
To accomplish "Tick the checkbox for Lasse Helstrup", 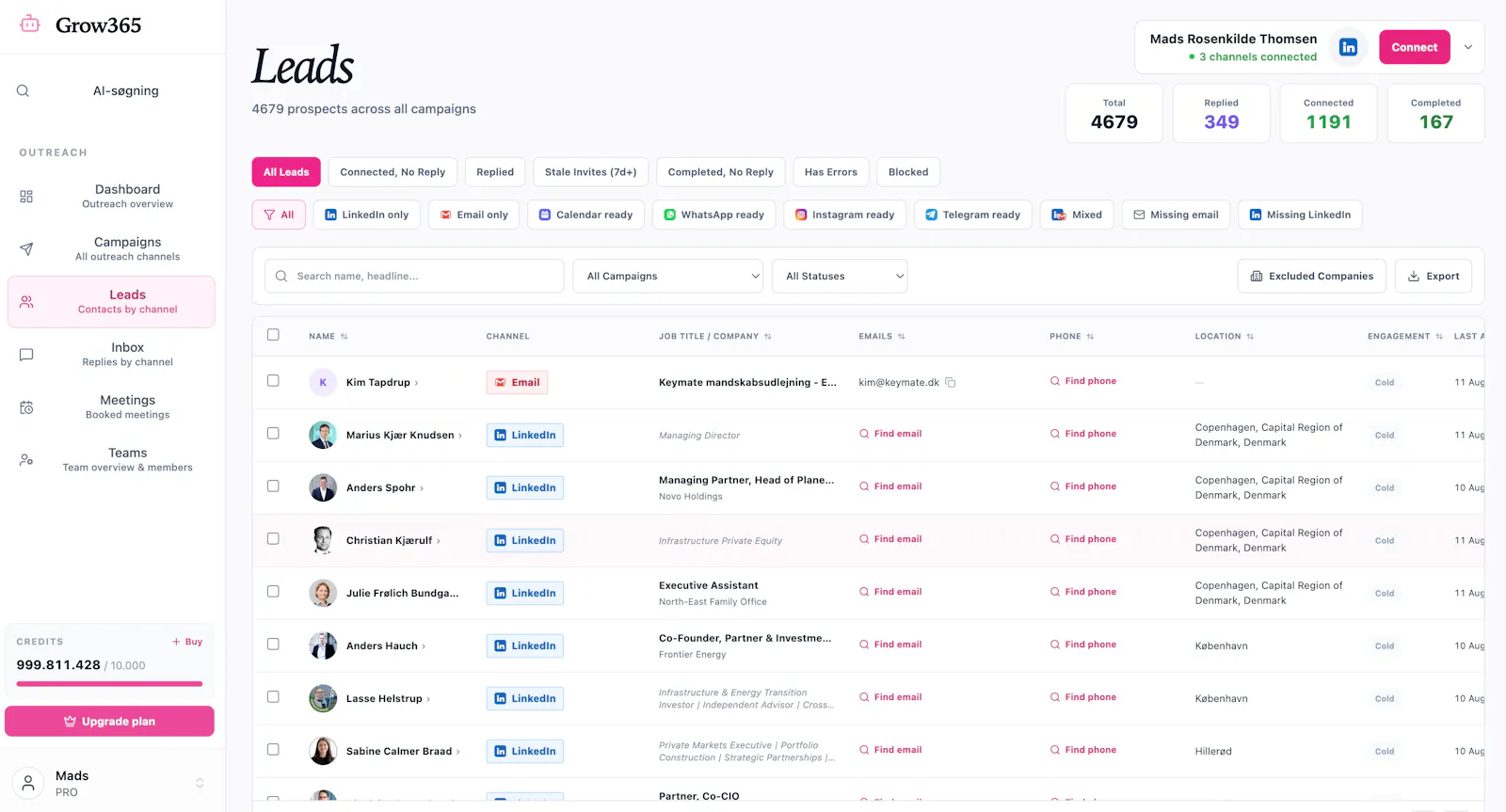I will tap(273, 697).
